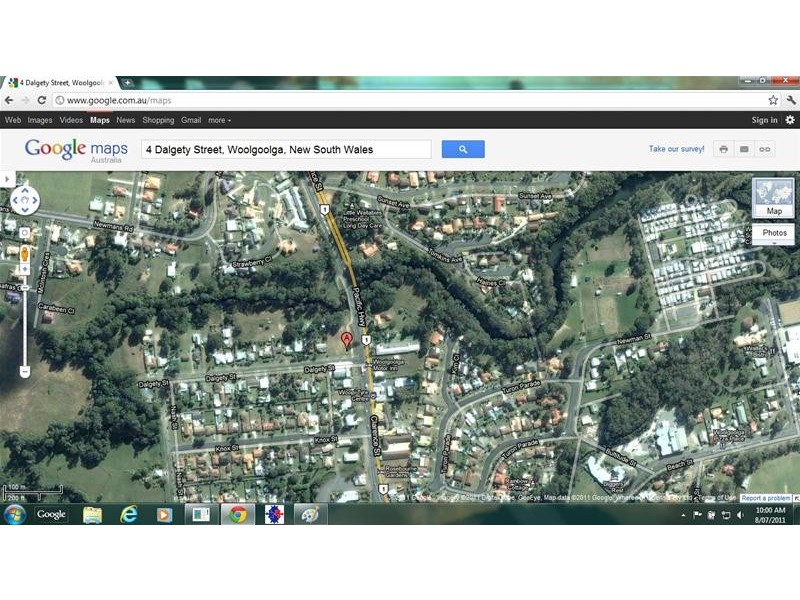Open the Photos layer dropdown
The width and height of the screenshot is (800, 600).
point(773,233)
